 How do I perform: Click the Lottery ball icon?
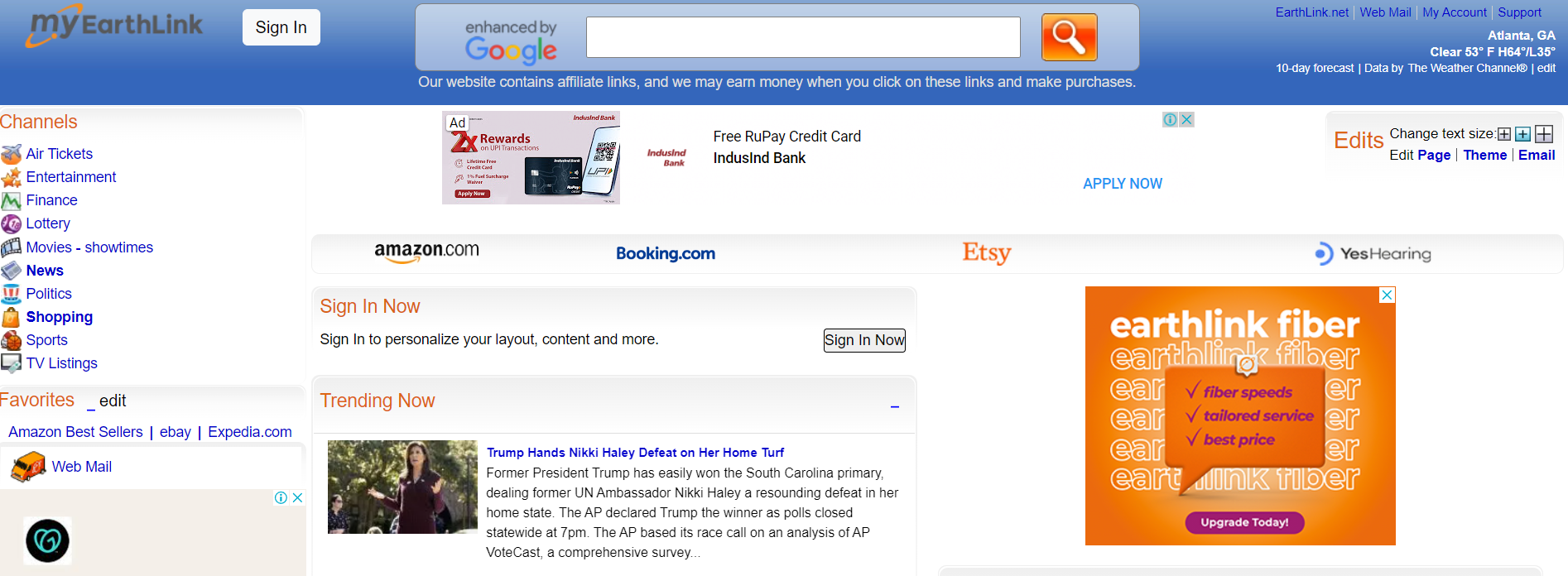(12, 223)
